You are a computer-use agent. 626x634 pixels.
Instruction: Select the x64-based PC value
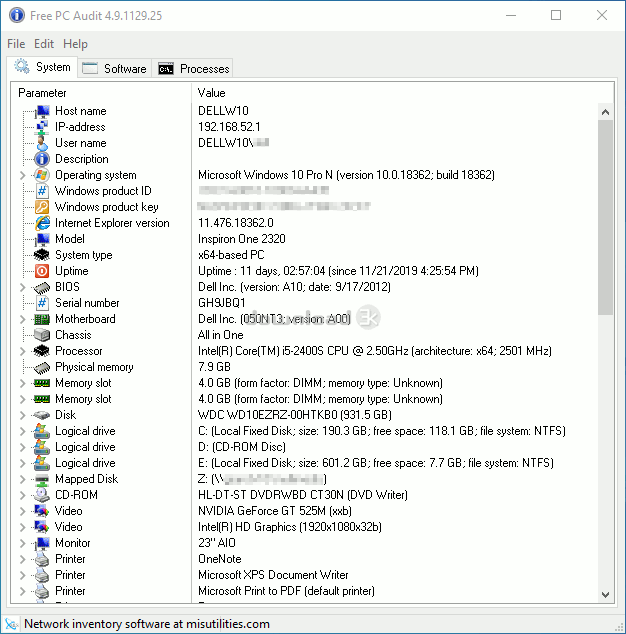tap(231, 255)
